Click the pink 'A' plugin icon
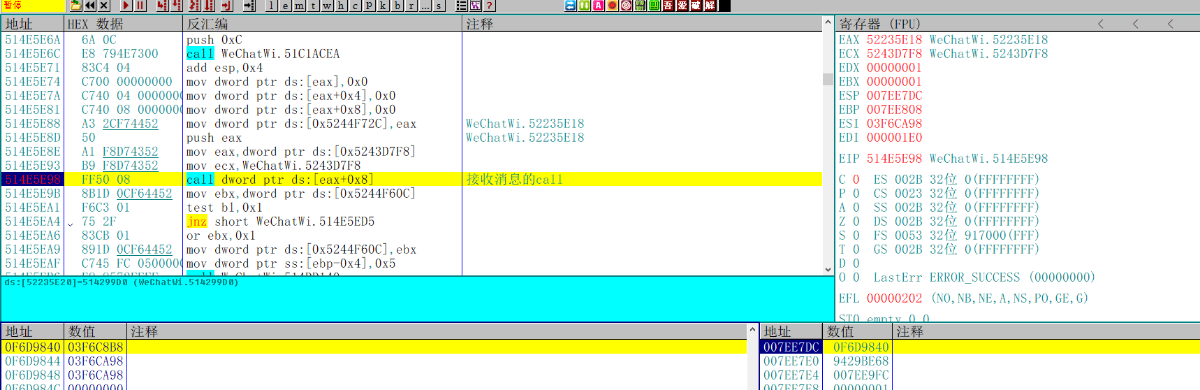The width and height of the screenshot is (1200, 390). [x=598, y=5]
